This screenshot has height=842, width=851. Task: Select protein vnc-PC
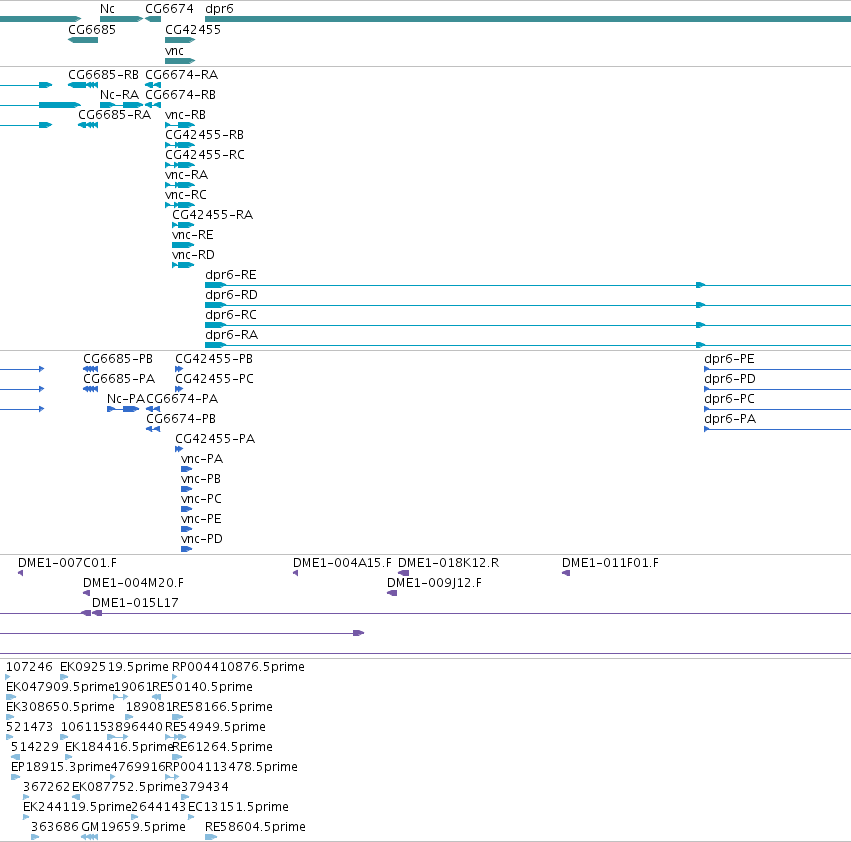(201, 498)
